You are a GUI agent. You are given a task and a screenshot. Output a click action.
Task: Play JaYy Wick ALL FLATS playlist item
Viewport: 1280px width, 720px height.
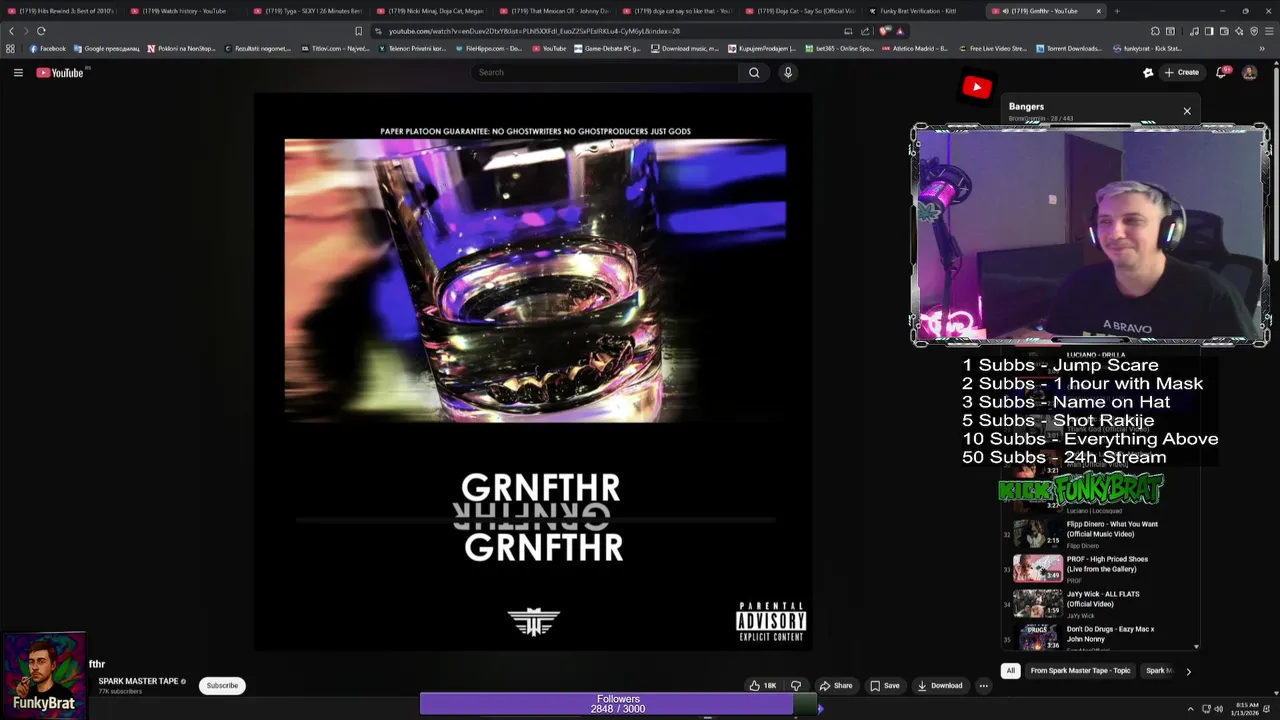pyautogui.click(x=1100, y=604)
